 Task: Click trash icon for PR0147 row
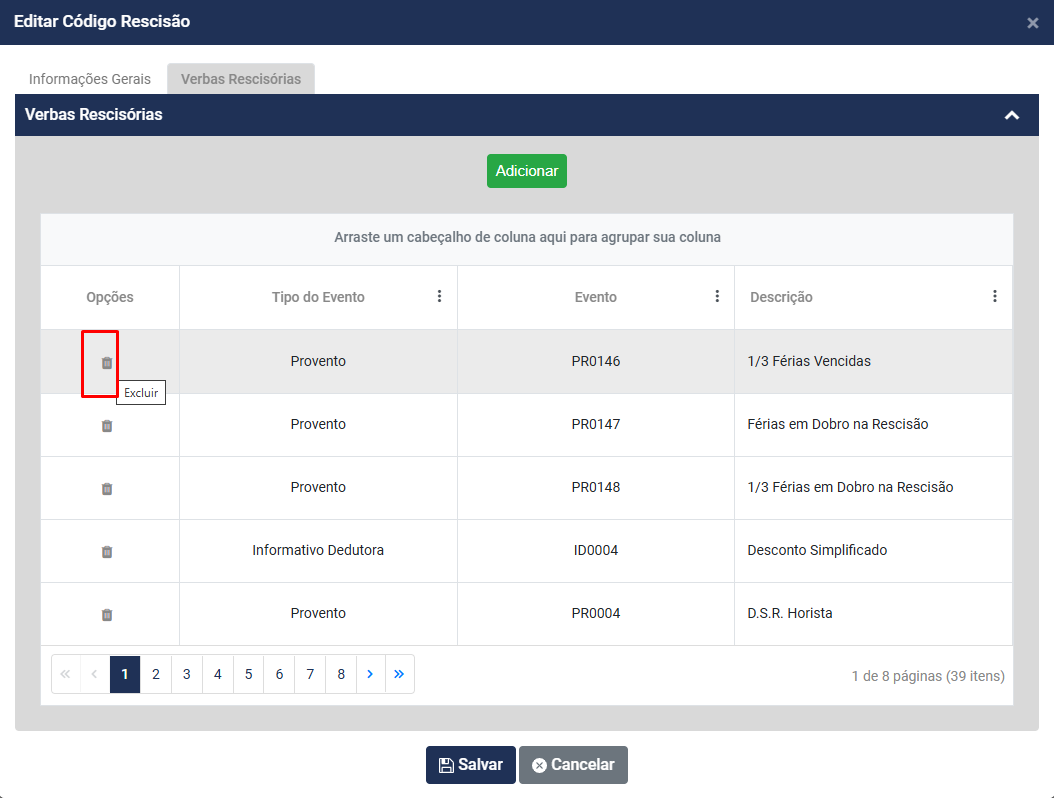[107, 426]
